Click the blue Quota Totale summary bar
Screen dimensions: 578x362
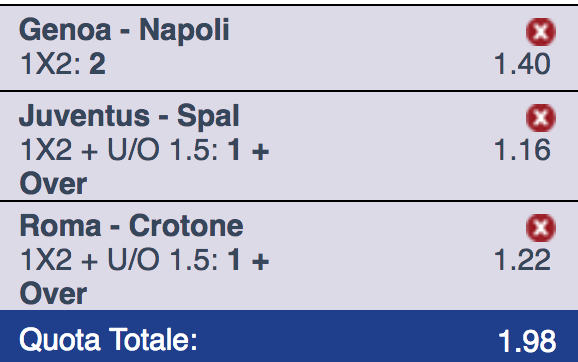pos(289,336)
